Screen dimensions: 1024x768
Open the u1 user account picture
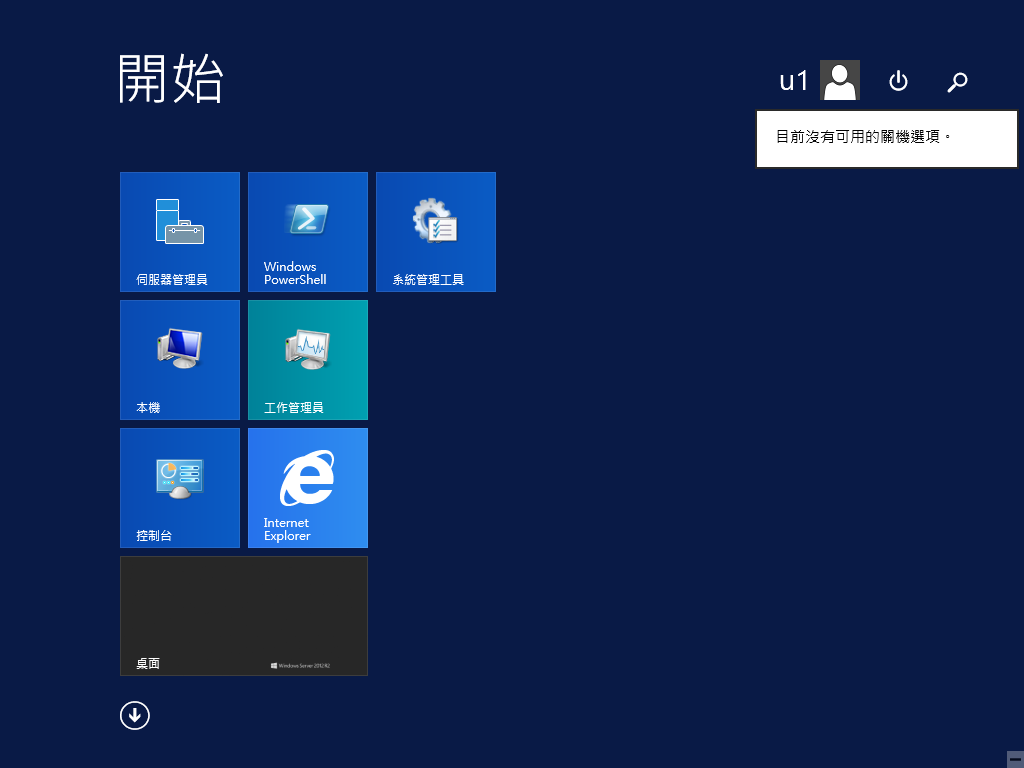(840, 80)
